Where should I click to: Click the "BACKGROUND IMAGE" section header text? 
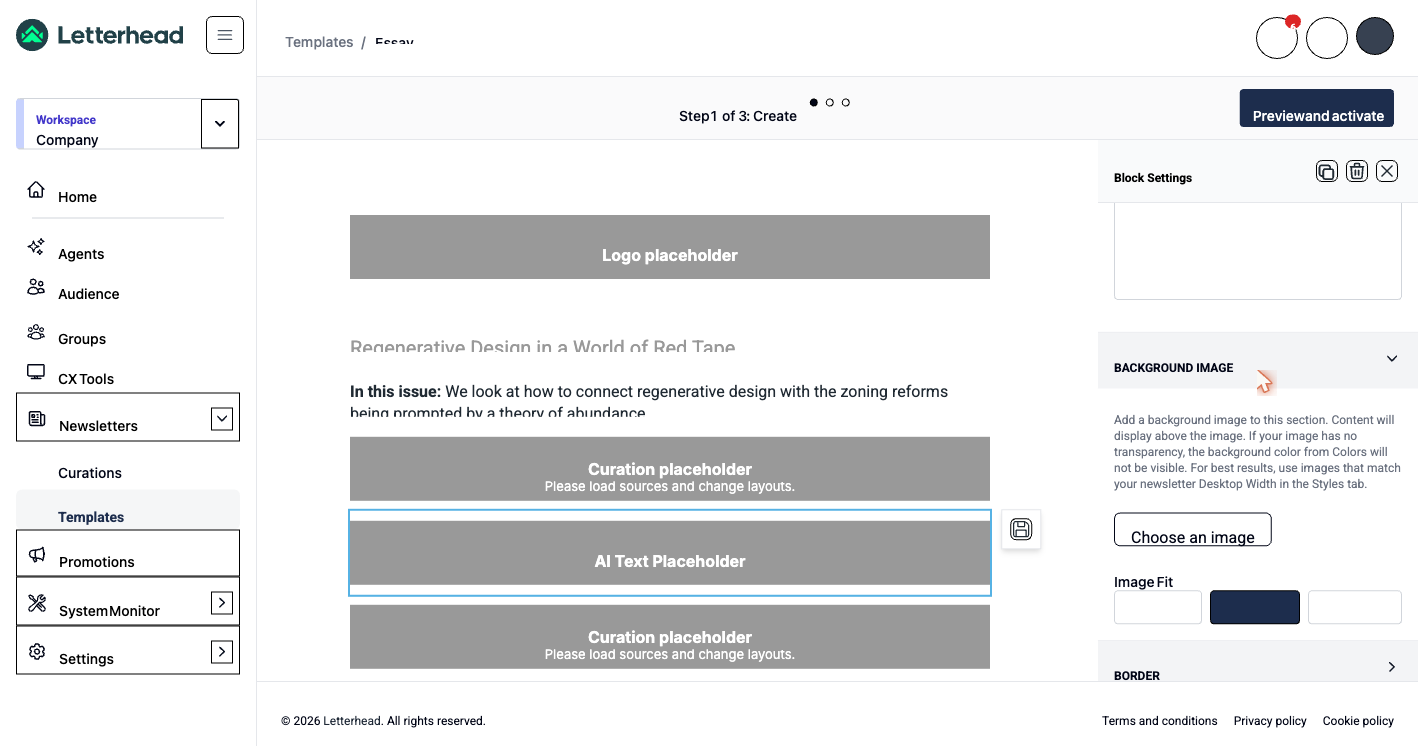pyautogui.click(x=1174, y=368)
